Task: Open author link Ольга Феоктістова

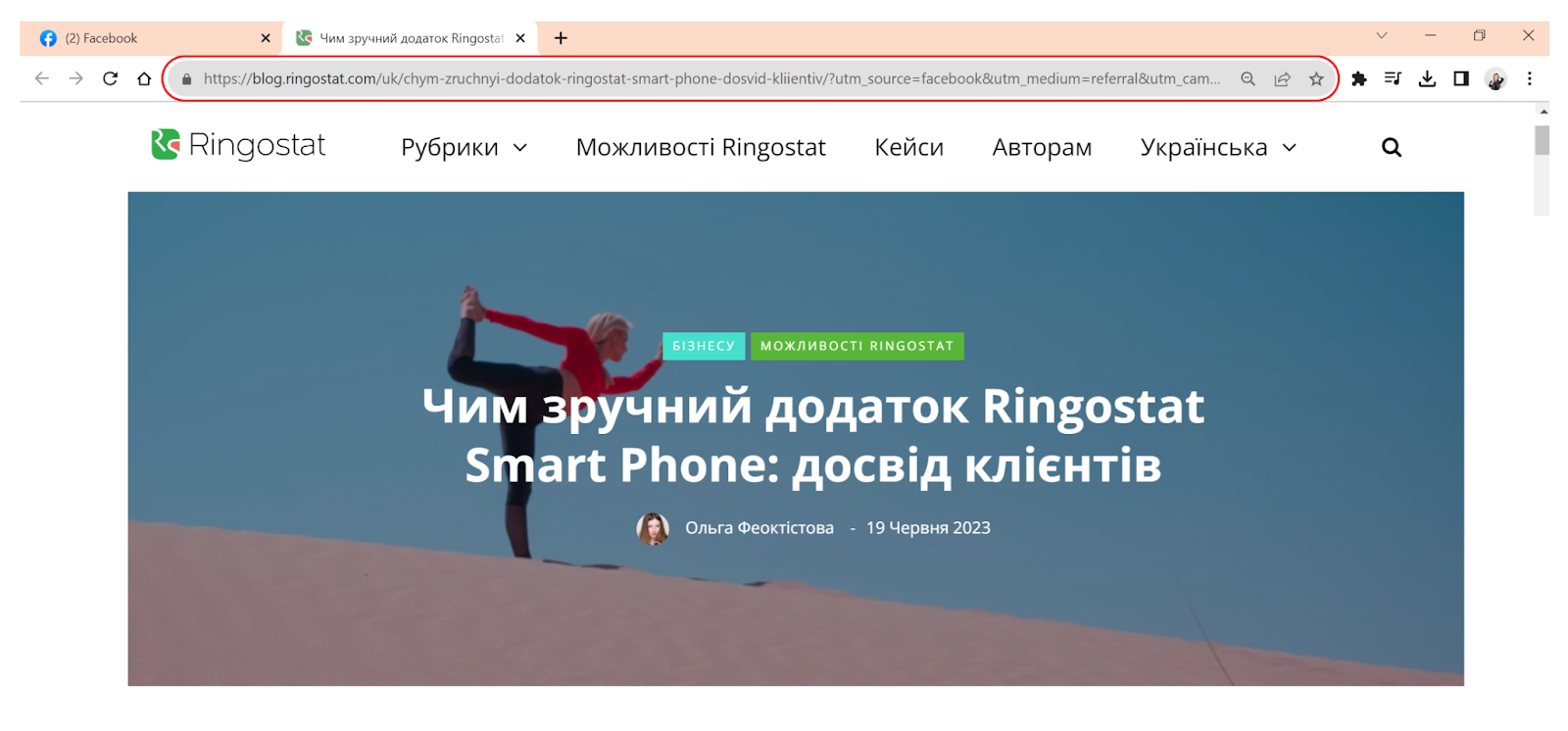Action: click(x=759, y=528)
